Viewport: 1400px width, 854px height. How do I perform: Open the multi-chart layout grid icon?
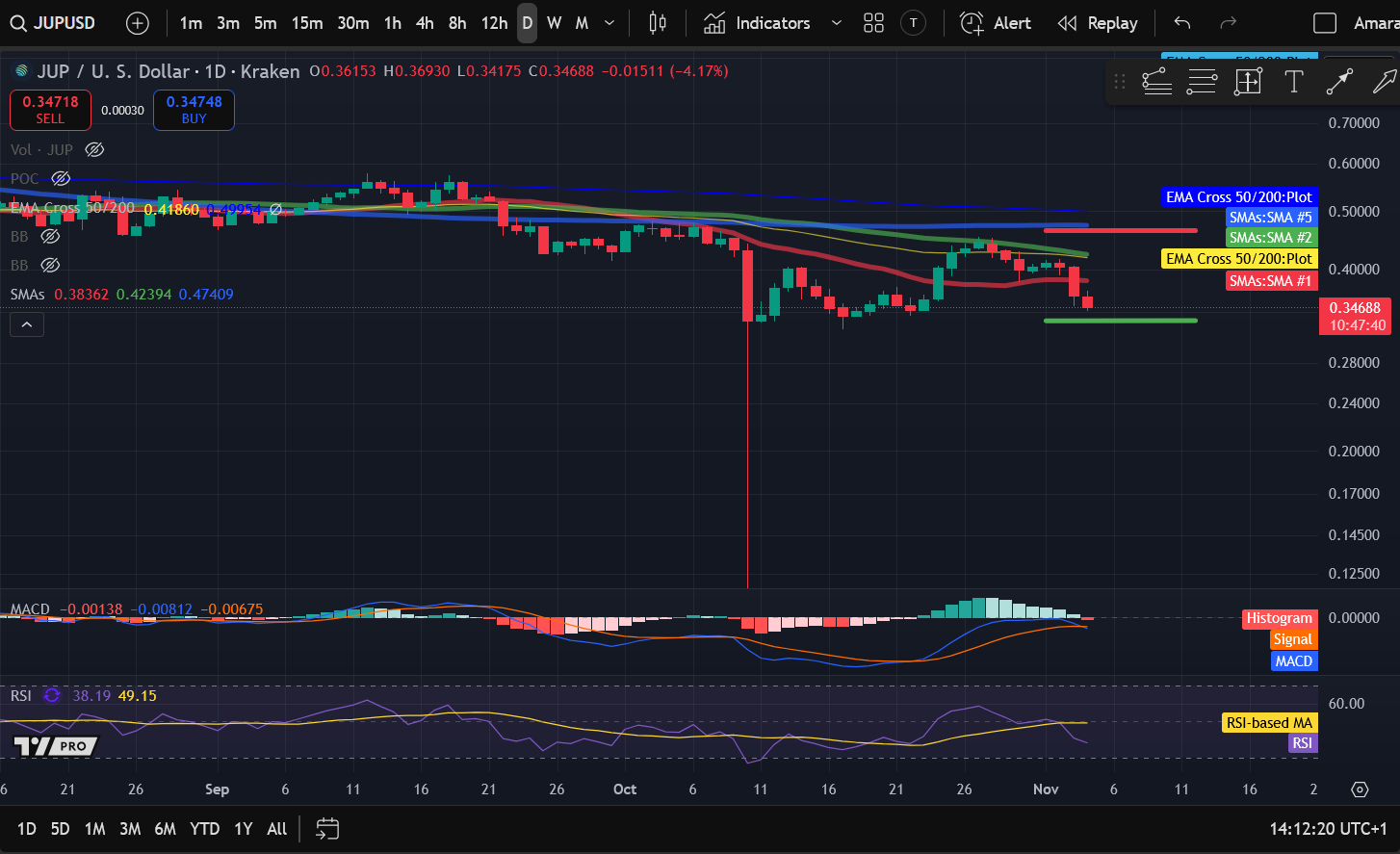coord(873,22)
